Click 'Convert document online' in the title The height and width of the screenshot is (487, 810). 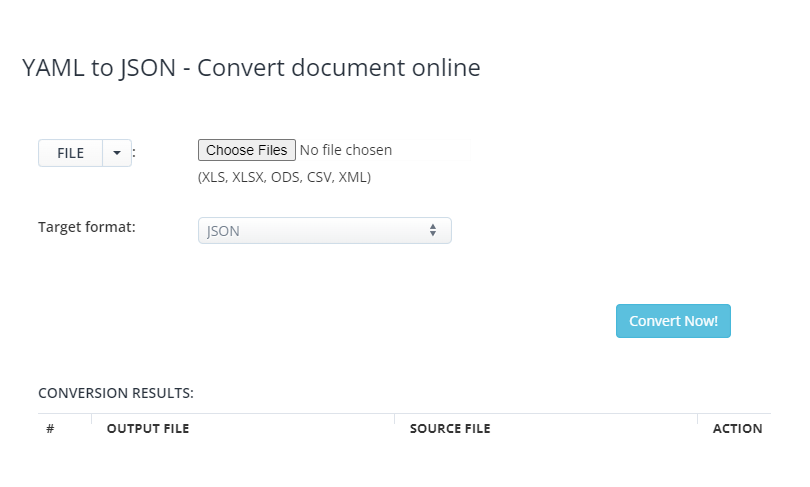click(x=339, y=68)
